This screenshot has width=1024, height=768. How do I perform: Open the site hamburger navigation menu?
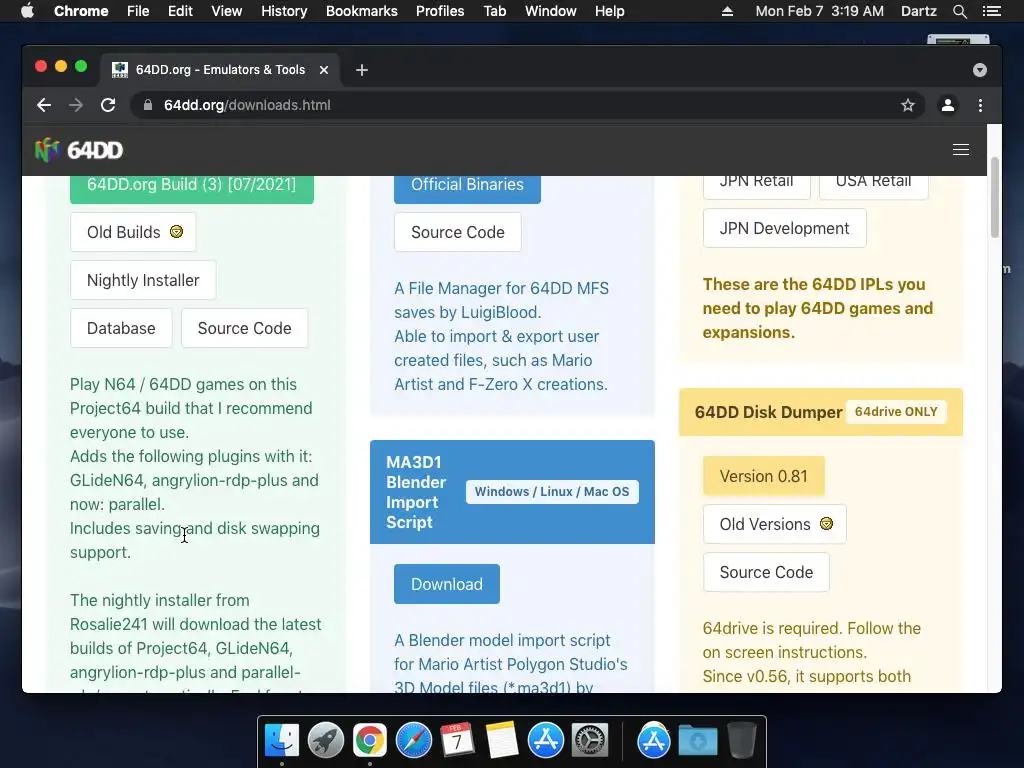961,150
